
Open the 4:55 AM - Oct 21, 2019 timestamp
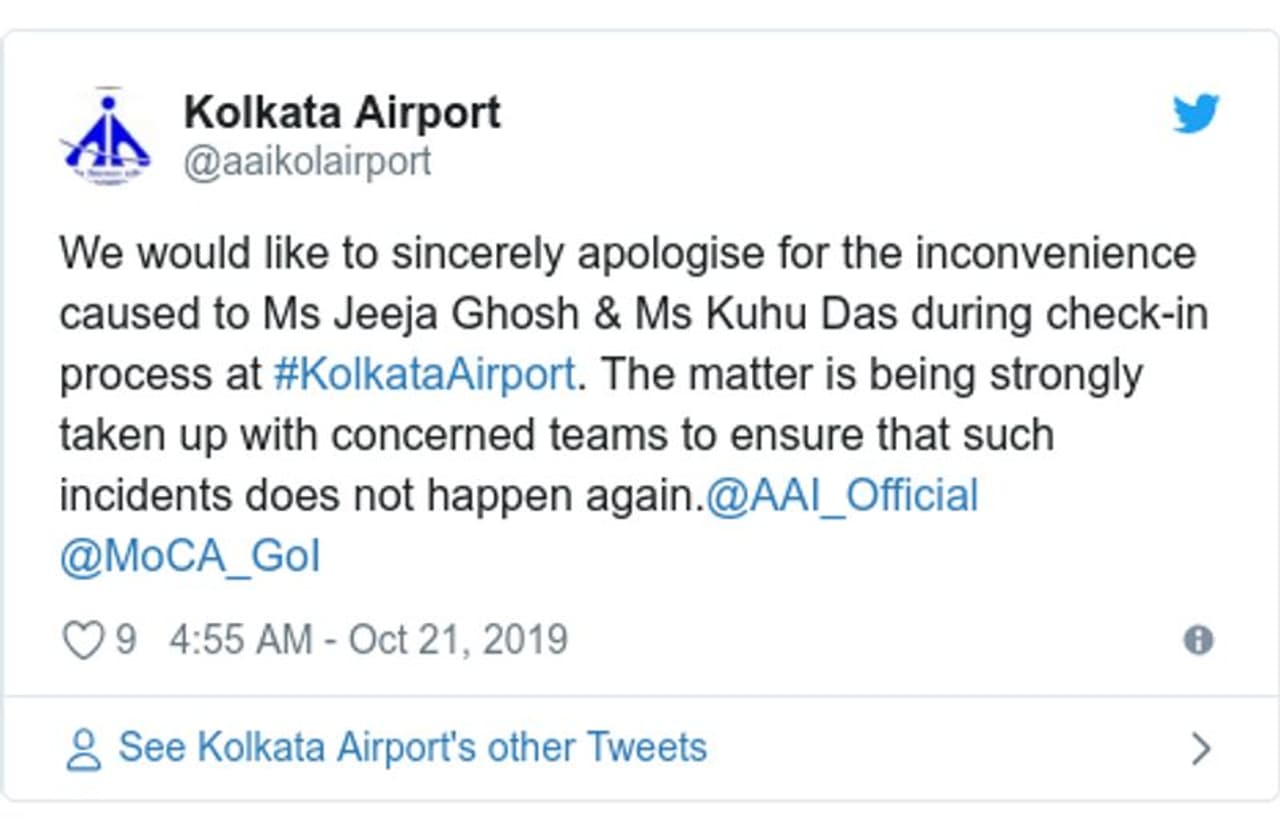click(368, 640)
